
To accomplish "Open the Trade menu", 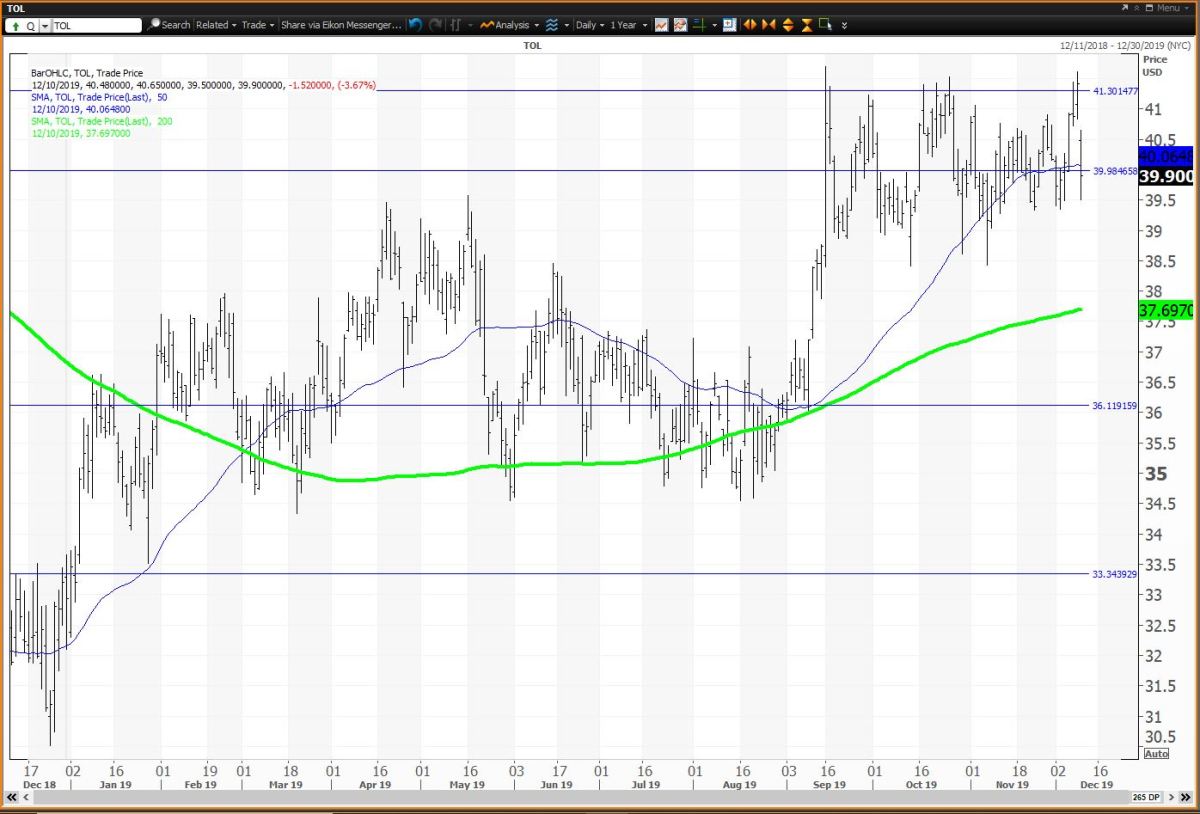I will (255, 25).
